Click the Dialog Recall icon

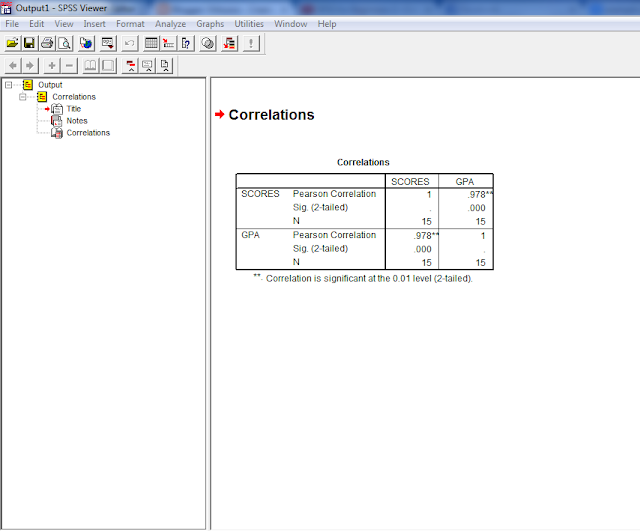pyautogui.click(x=108, y=43)
